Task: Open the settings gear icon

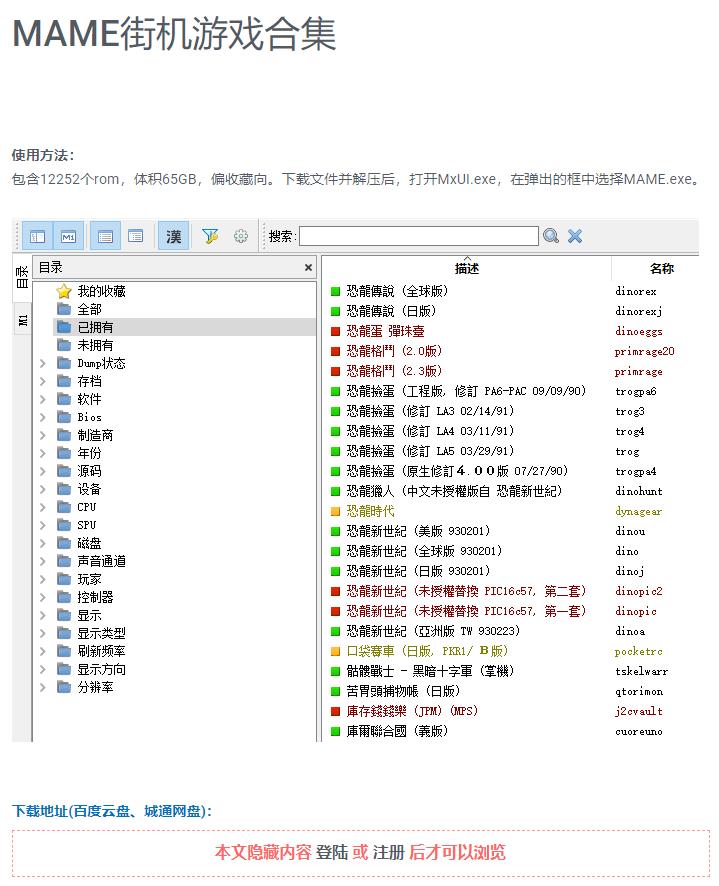Action: click(x=240, y=237)
